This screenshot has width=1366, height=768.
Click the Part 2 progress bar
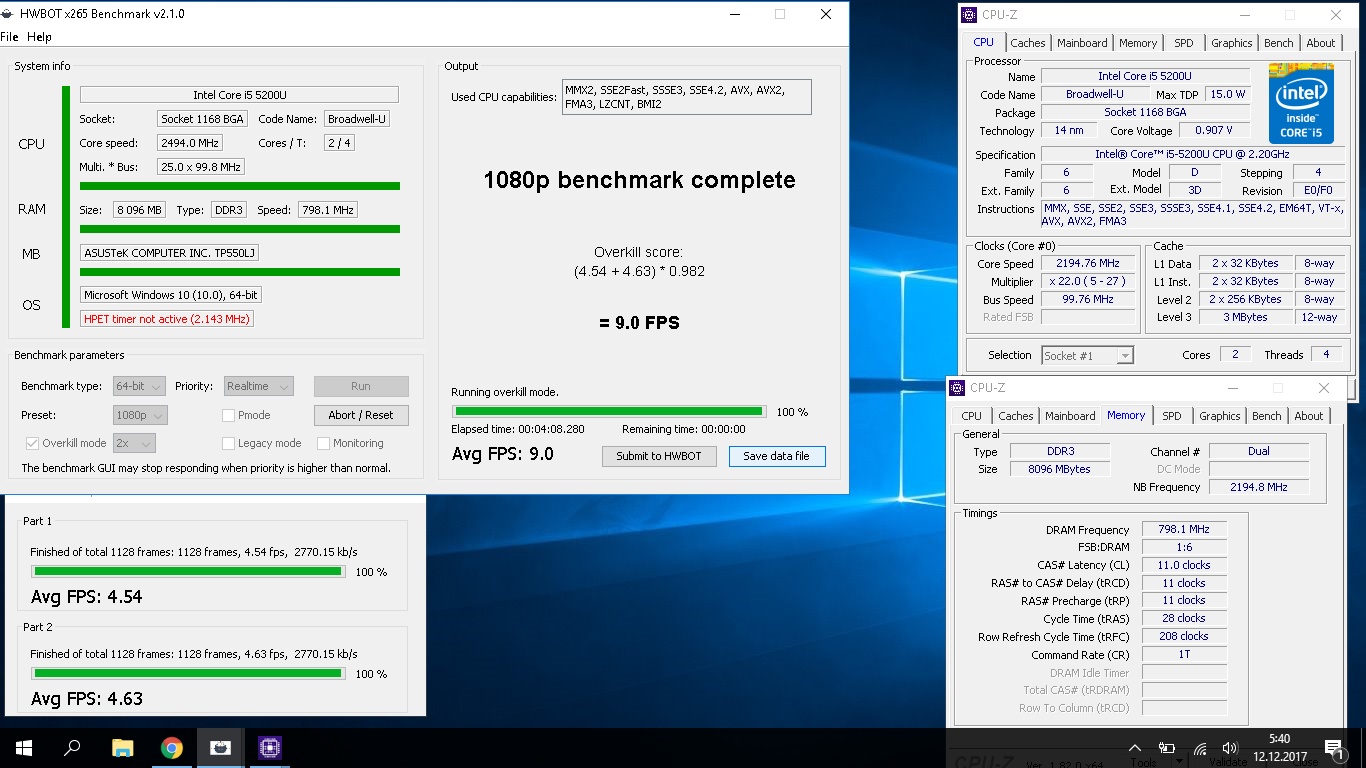pos(189,673)
